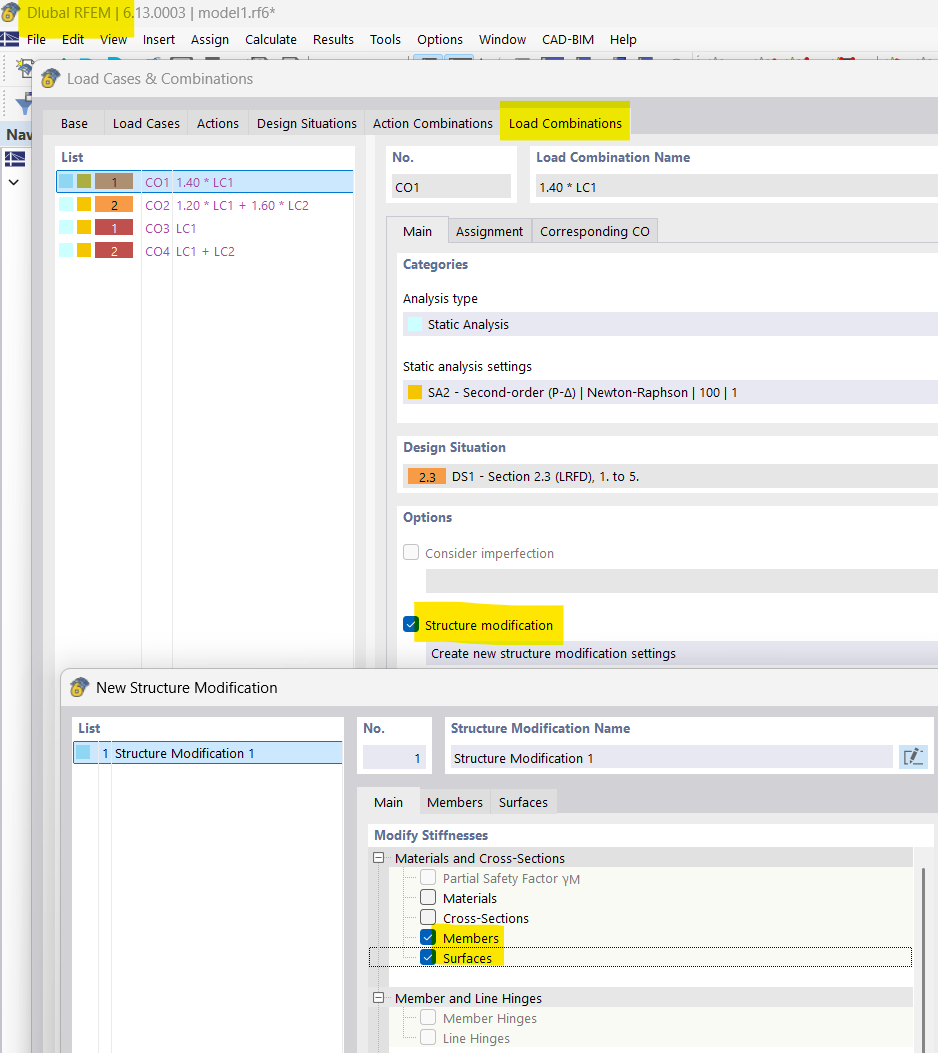Toggle the Line Hinges checkbox
Screen dimensions: 938x1053
(428, 1037)
